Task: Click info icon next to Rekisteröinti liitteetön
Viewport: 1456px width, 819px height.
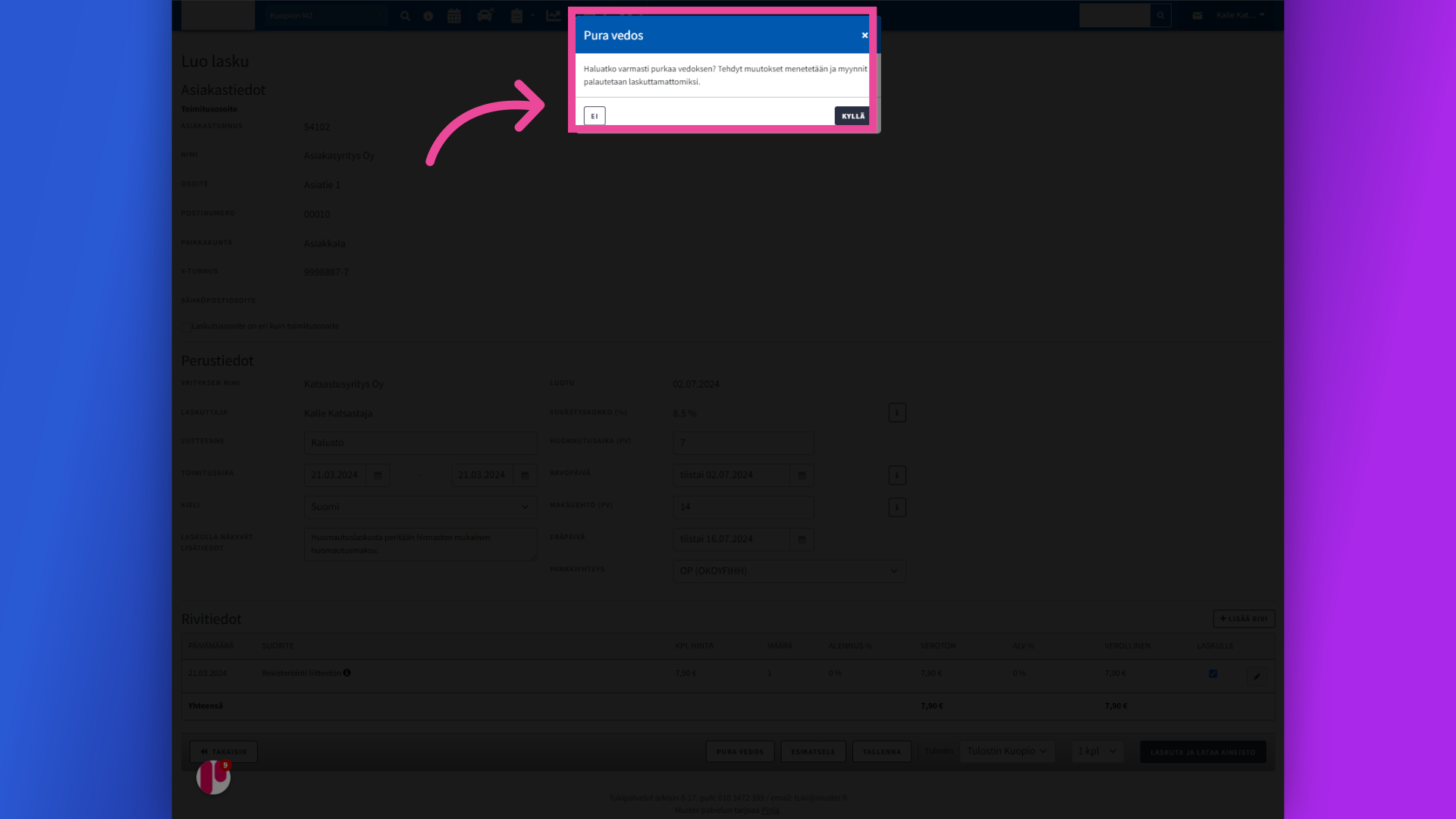Action: click(x=347, y=673)
